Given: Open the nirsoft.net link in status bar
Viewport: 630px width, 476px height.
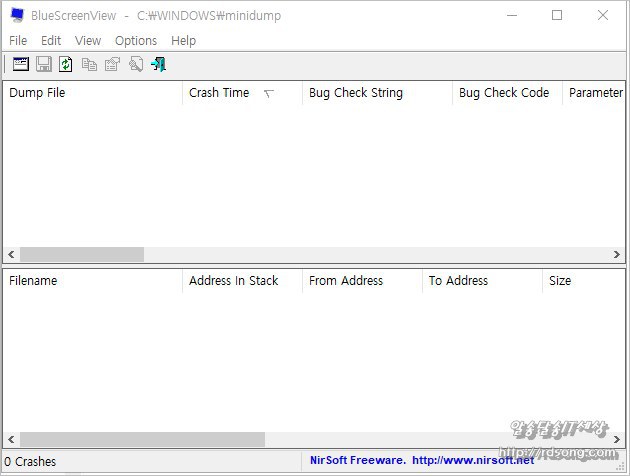Looking at the screenshot, I should (472, 461).
